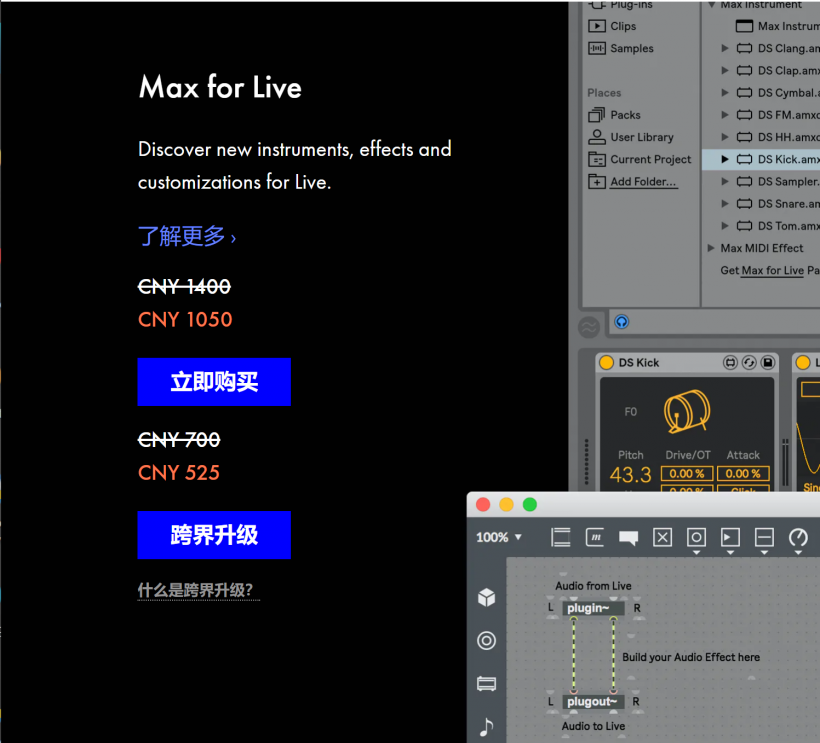Click the music note icon in Max sidebar
The height and width of the screenshot is (743, 820).
pyautogui.click(x=486, y=727)
